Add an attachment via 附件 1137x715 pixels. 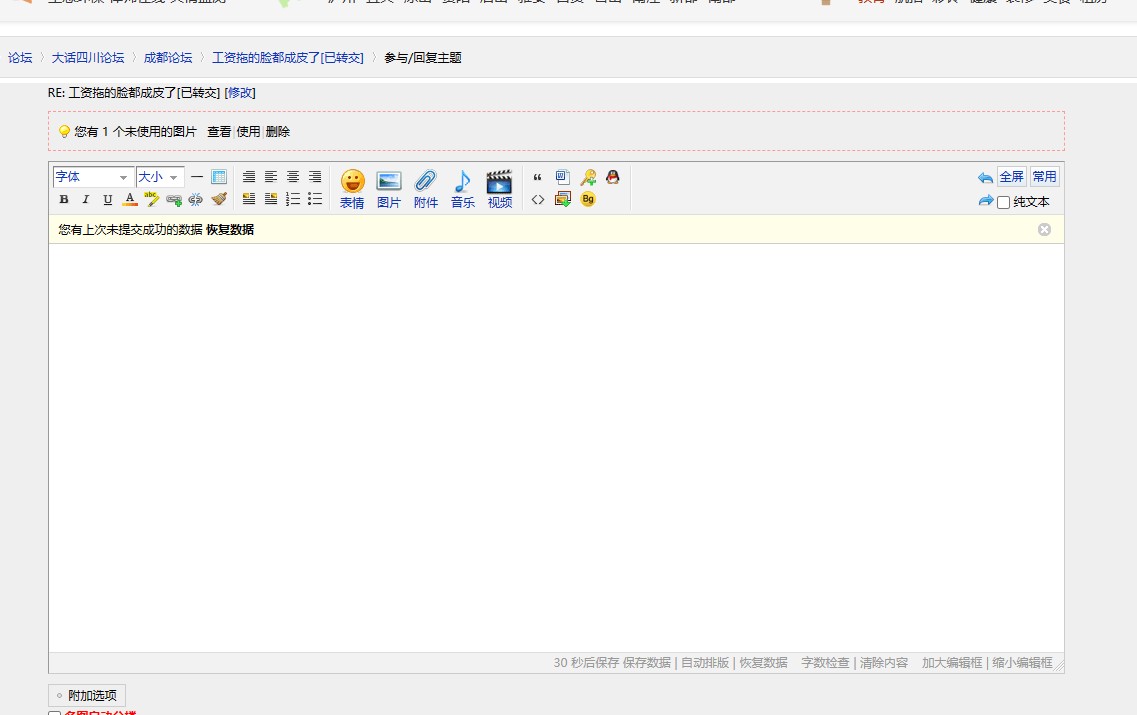426,189
